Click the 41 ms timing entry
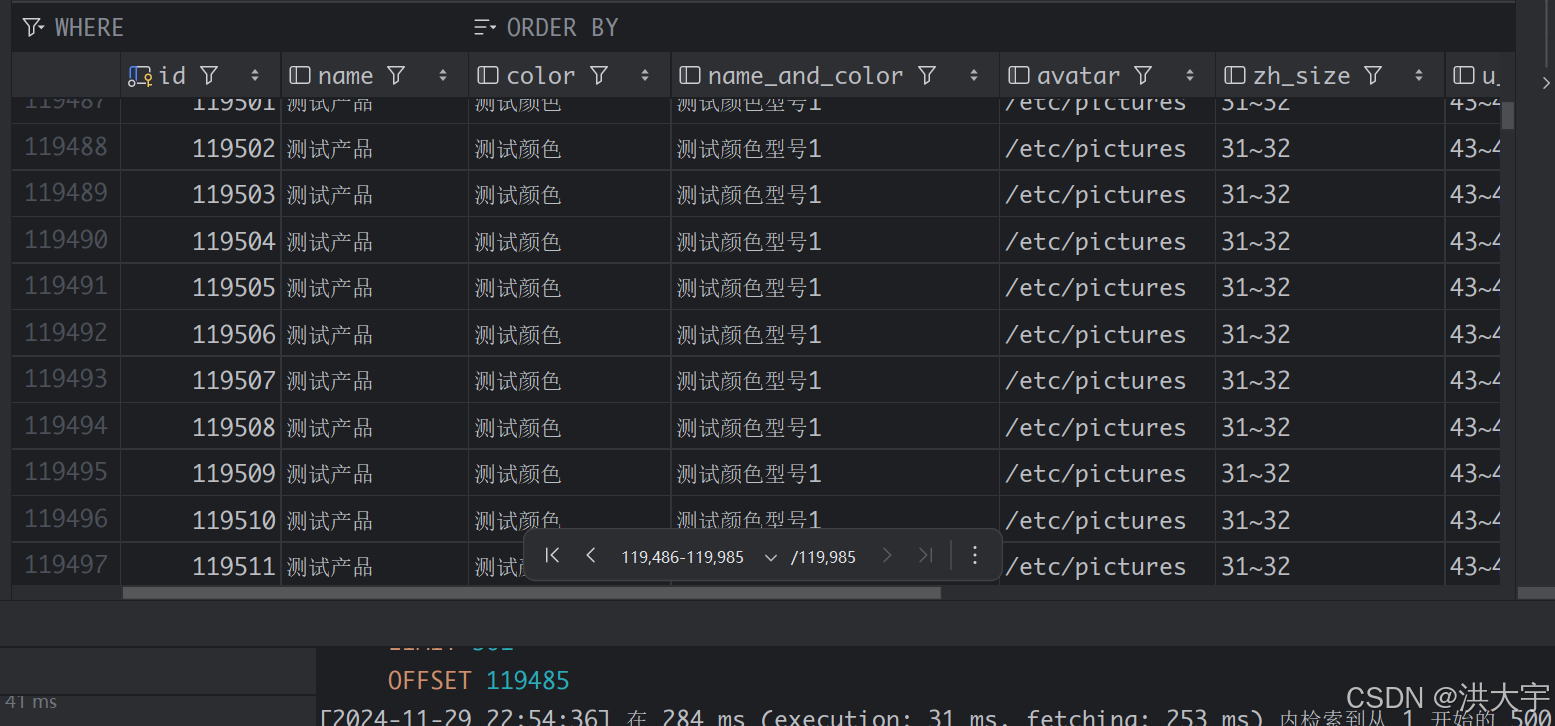 (x=31, y=702)
